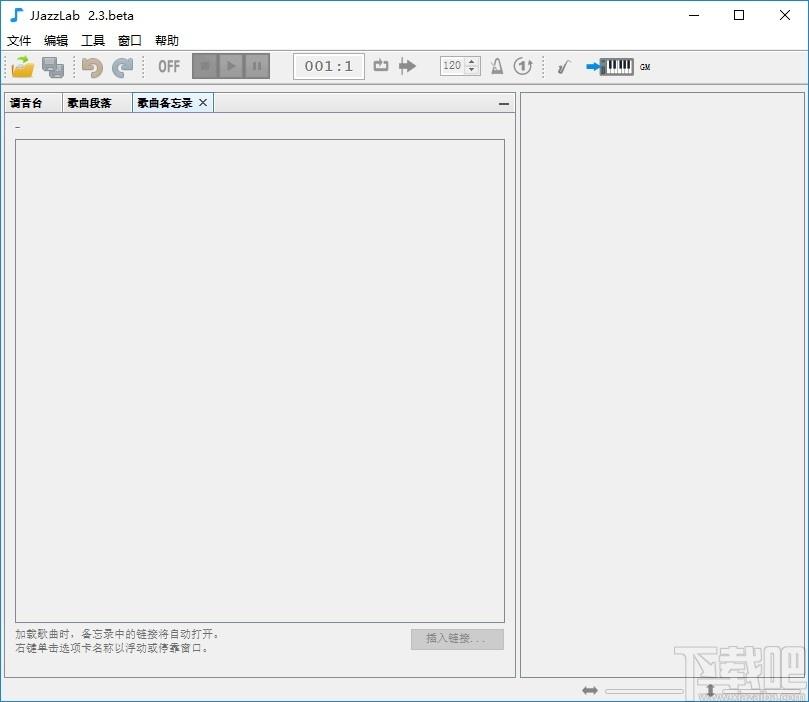Toggle loop playback icon

[x=381, y=66]
